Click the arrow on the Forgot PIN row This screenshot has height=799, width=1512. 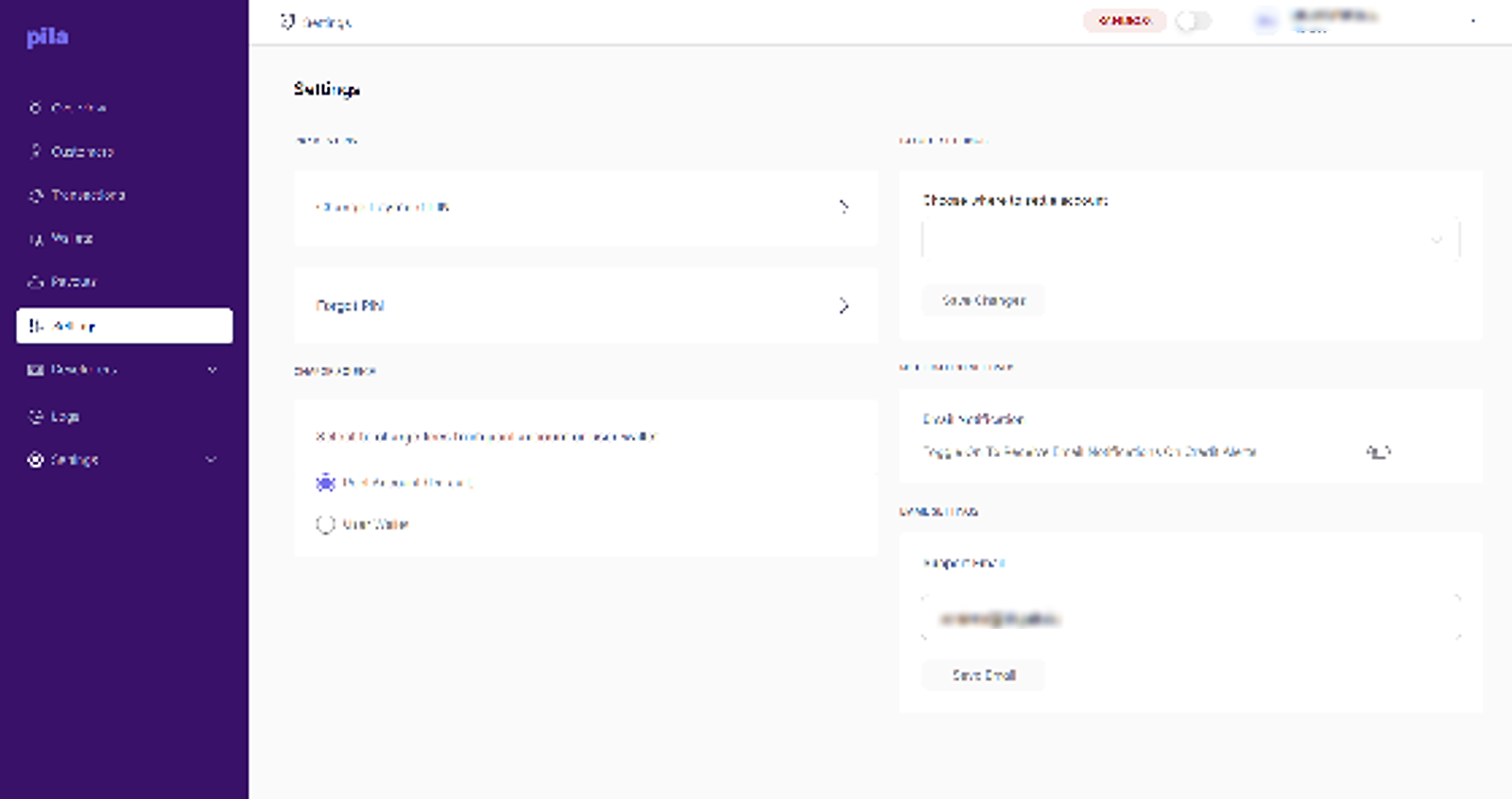click(844, 306)
